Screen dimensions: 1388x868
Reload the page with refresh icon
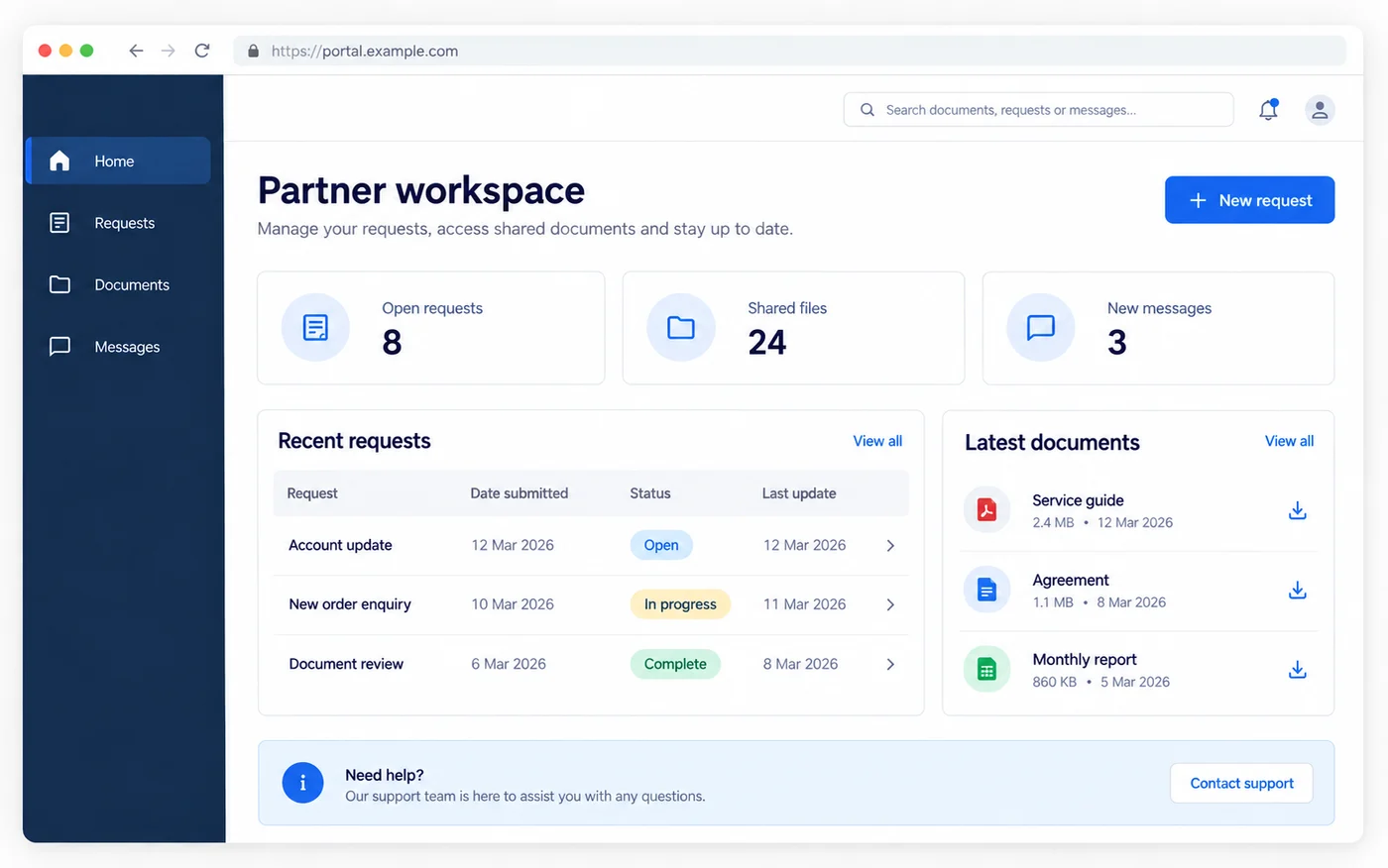click(202, 51)
